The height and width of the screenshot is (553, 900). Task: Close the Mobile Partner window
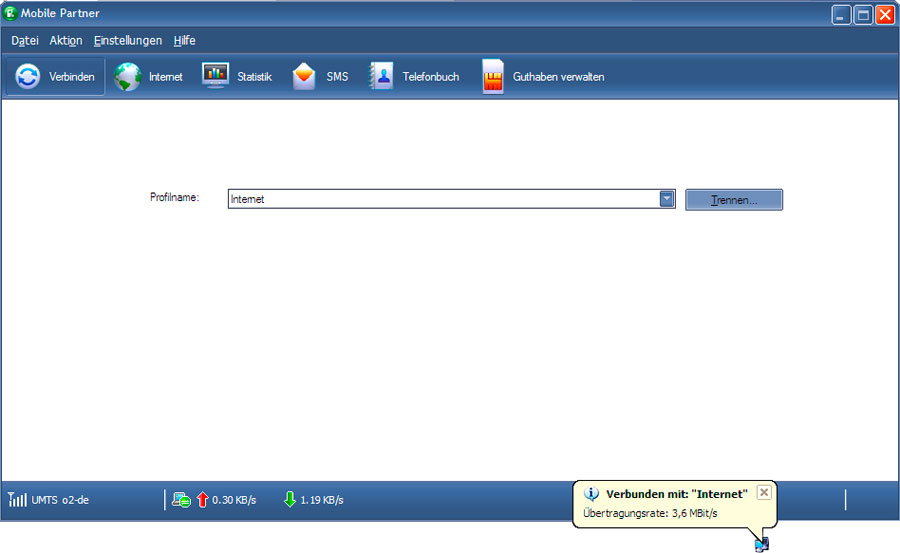885,15
